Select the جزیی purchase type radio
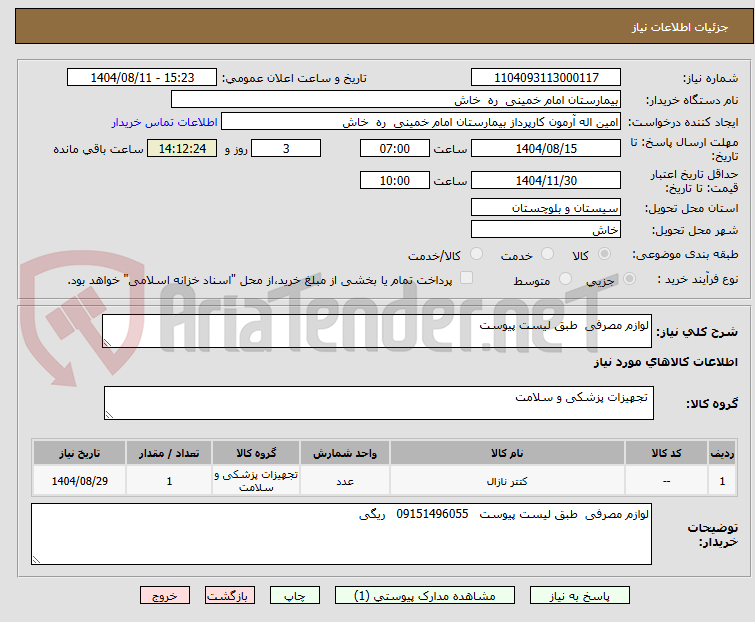Image resolution: width=755 pixels, height=622 pixels. [x=629, y=279]
